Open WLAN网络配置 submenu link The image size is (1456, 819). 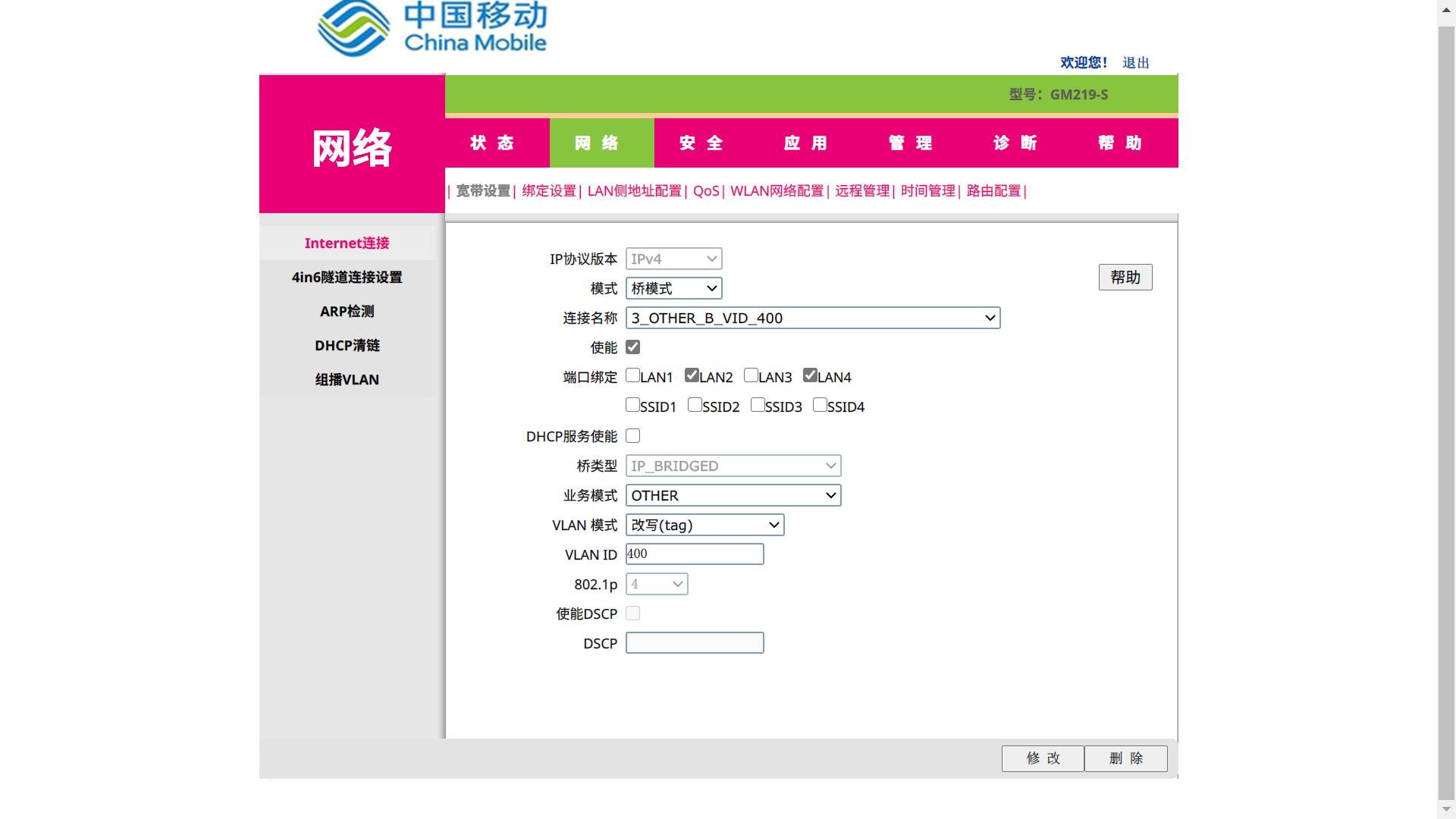(x=777, y=191)
